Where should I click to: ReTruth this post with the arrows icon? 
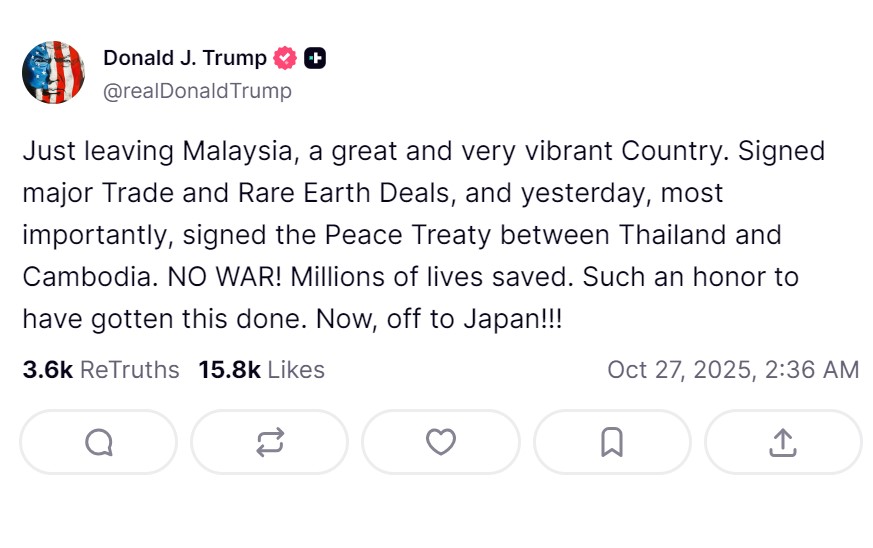tap(270, 442)
